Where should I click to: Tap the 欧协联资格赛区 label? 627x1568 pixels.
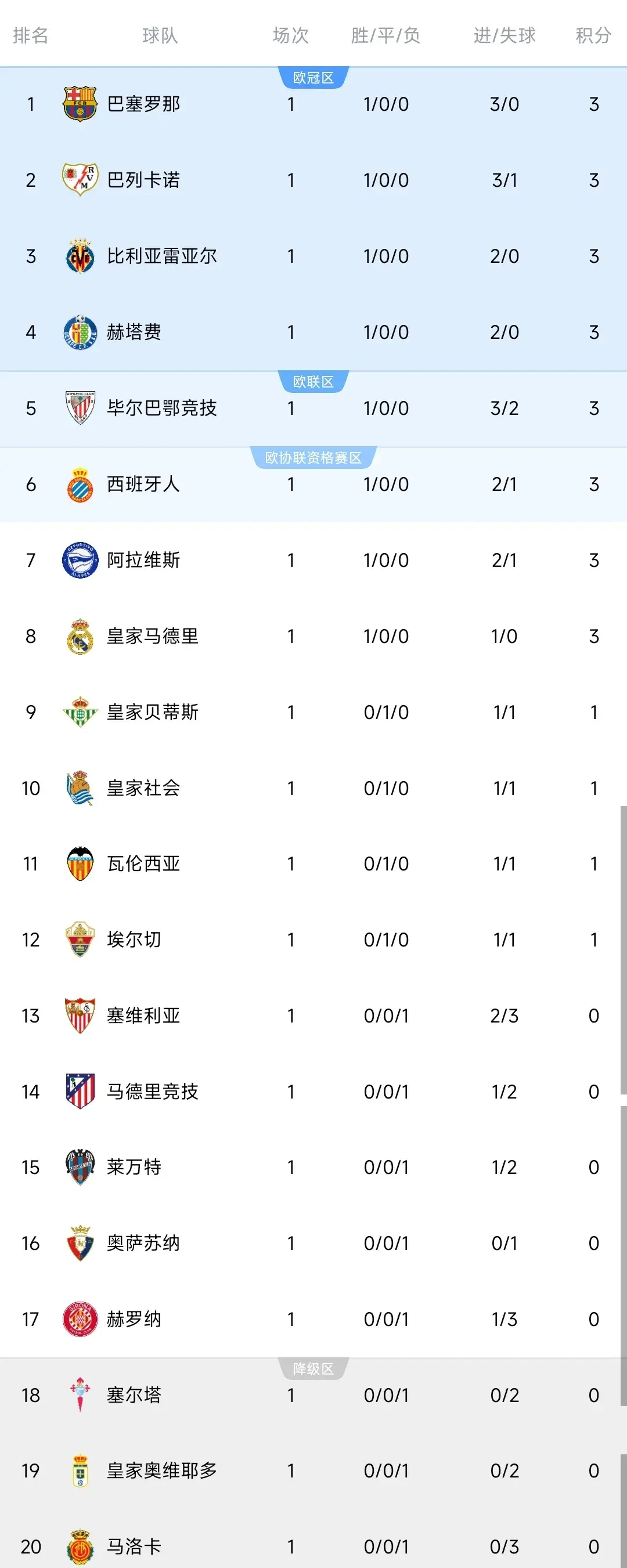[x=313, y=458]
